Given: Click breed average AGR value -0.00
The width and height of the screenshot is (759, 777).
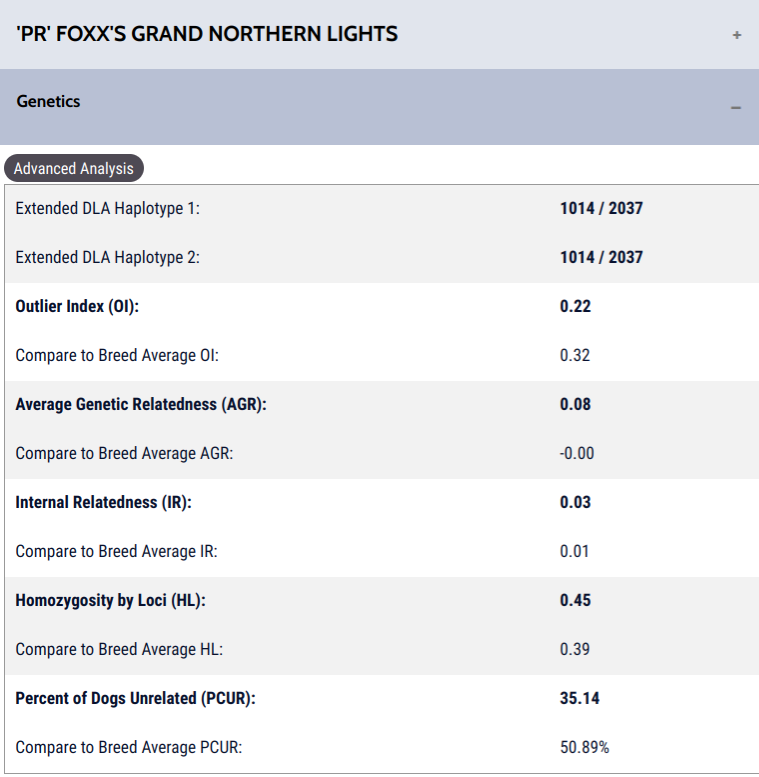Looking at the screenshot, I should (x=577, y=453).
